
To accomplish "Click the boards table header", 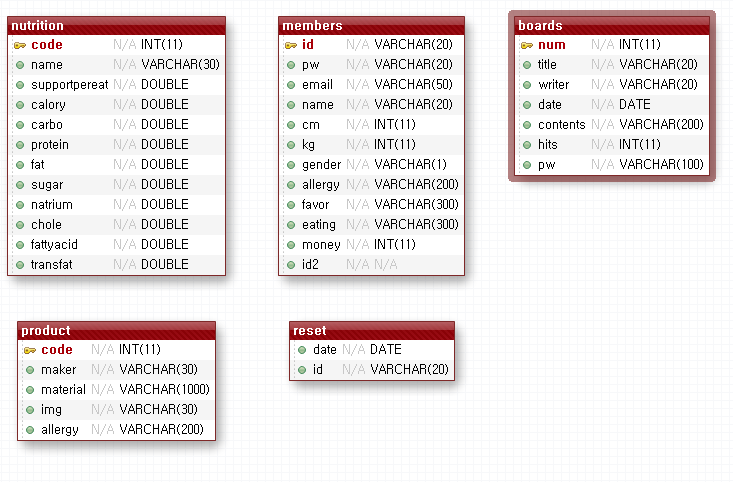I will [x=613, y=26].
